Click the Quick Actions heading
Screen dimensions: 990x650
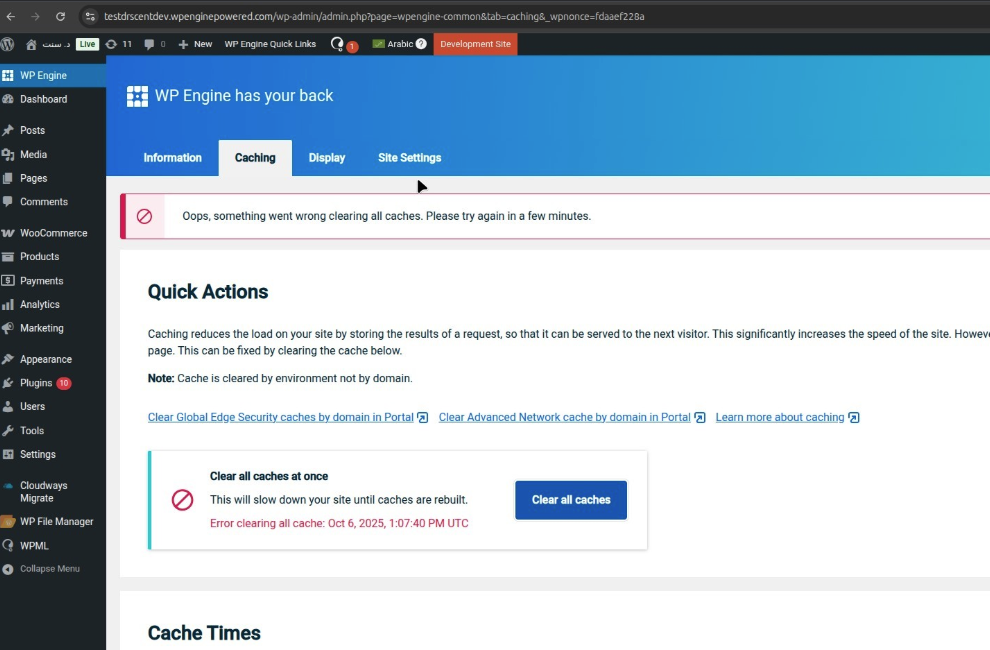[208, 292]
